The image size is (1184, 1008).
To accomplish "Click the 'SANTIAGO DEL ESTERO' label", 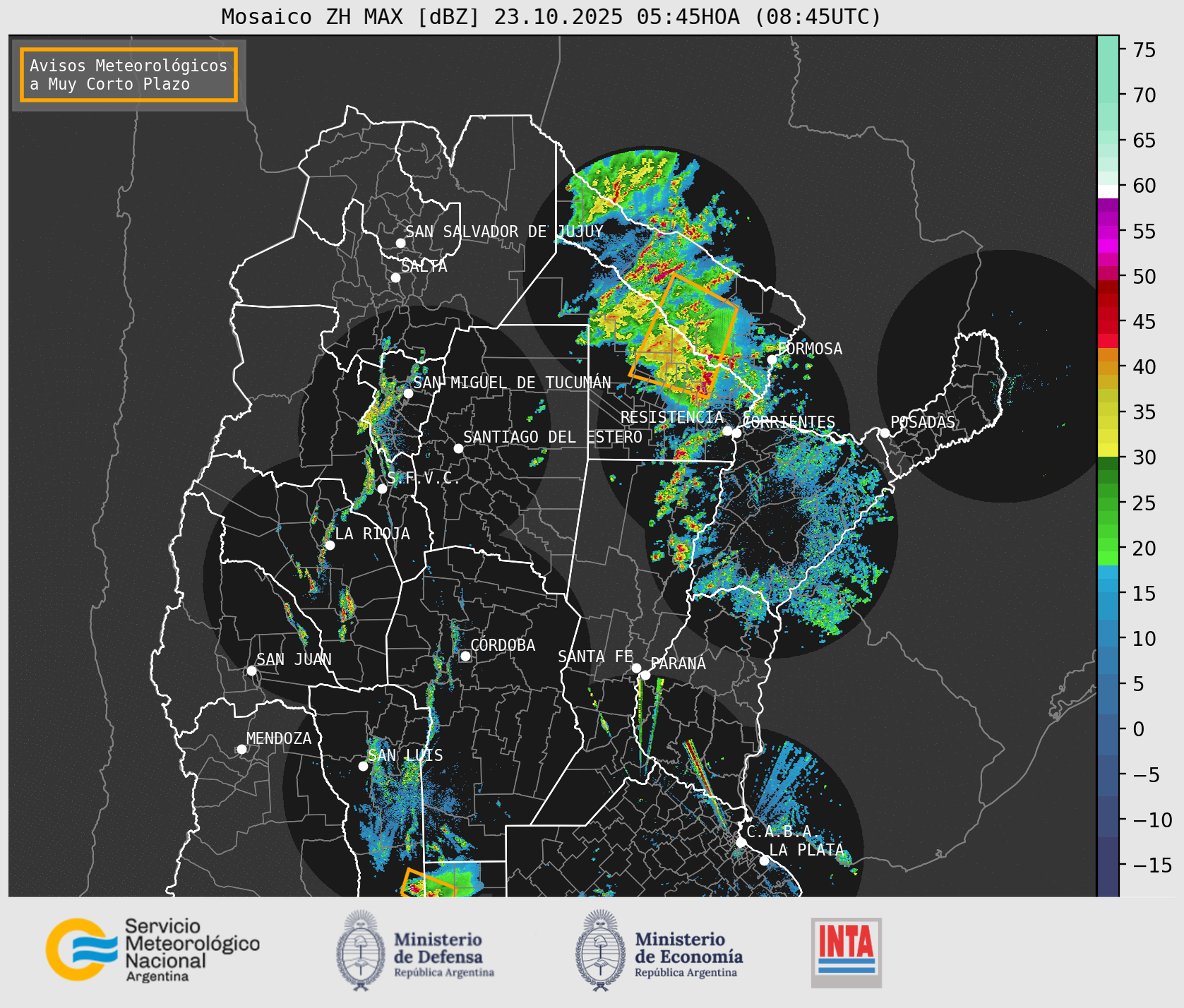I will (553, 437).
